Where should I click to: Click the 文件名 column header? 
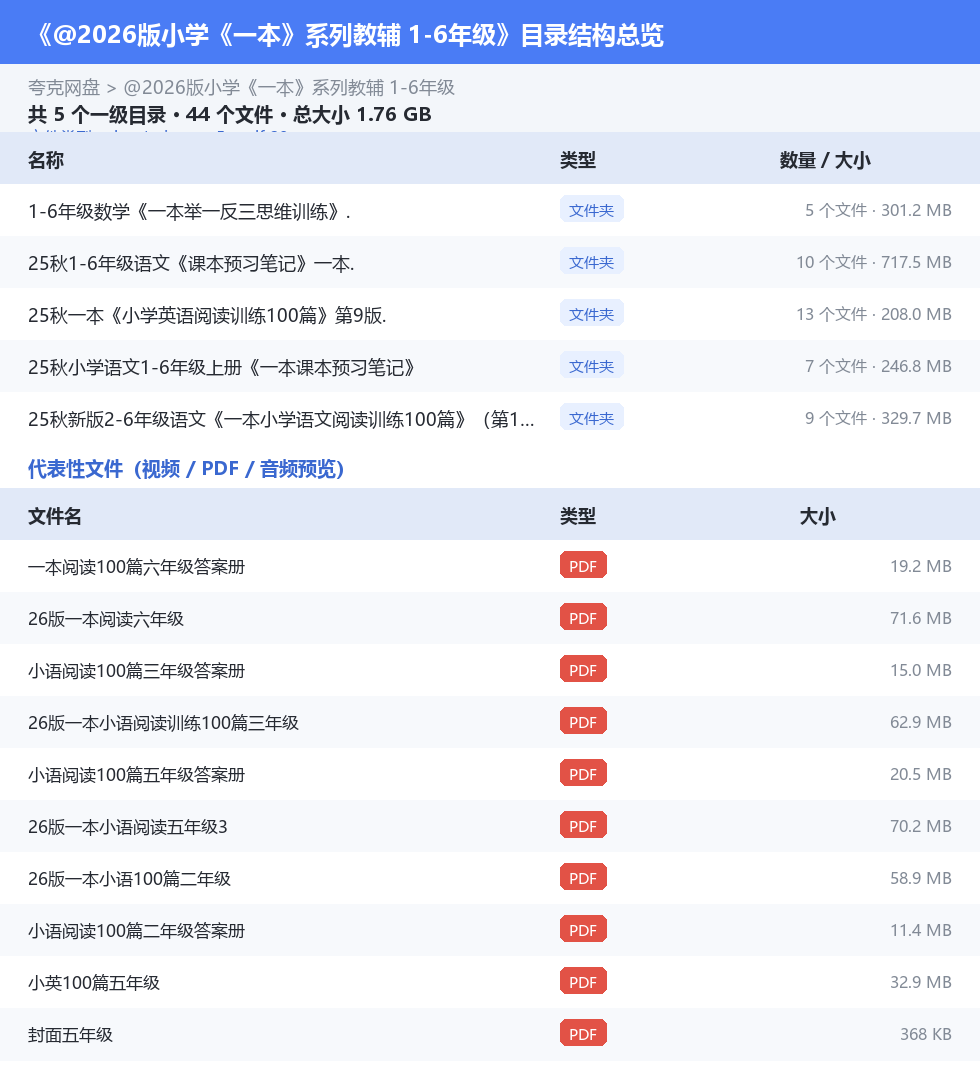(55, 516)
